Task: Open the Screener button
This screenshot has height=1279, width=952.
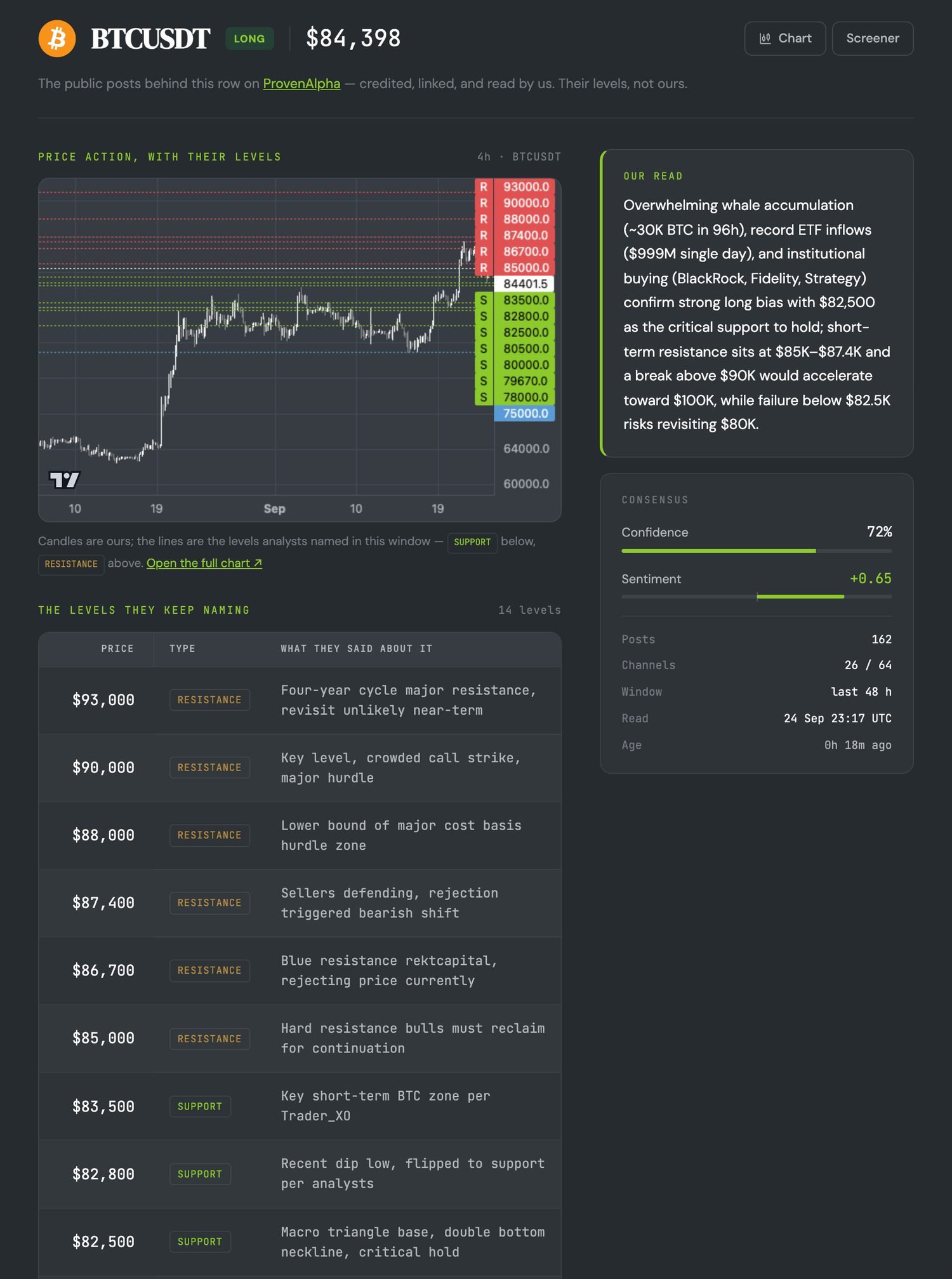Action: point(873,39)
